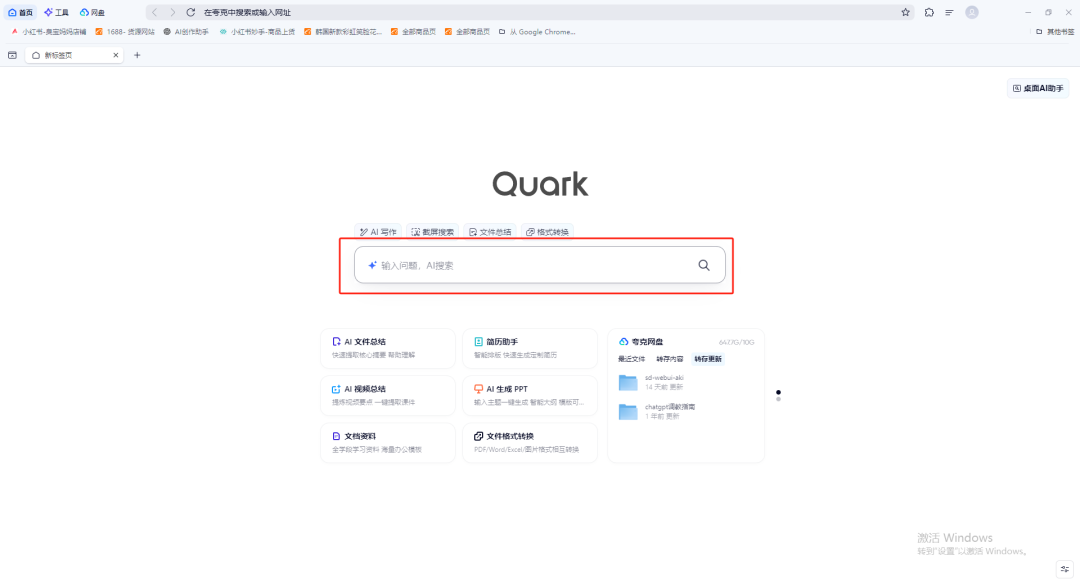The image size is (1080, 584).
Task: Go forward with the forward arrow
Action: pos(172,12)
